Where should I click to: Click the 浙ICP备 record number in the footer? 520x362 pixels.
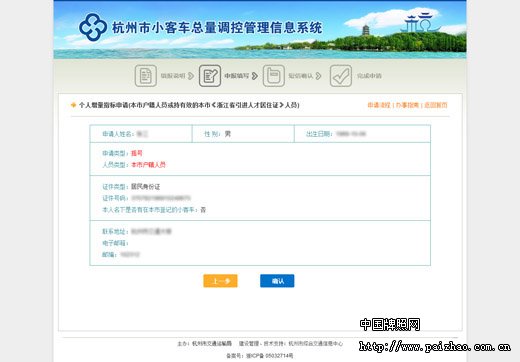tap(270, 356)
